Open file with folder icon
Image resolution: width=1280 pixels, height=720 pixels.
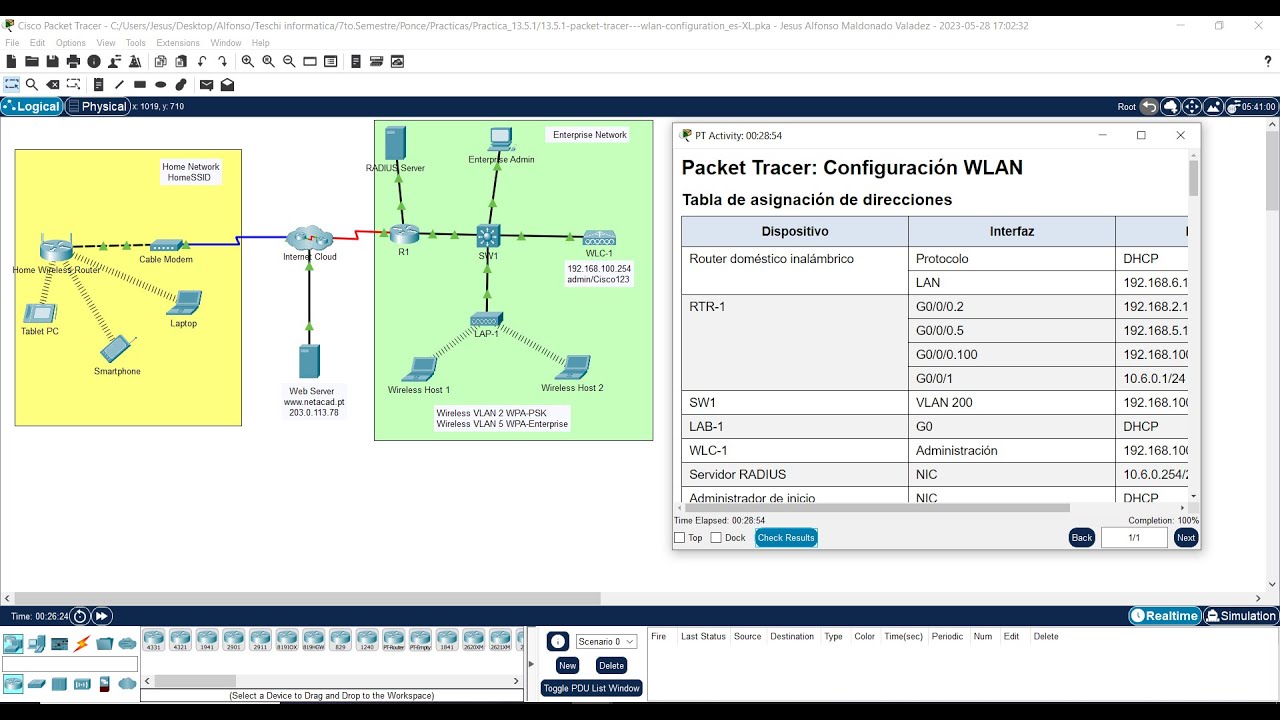(x=32, y=61)
